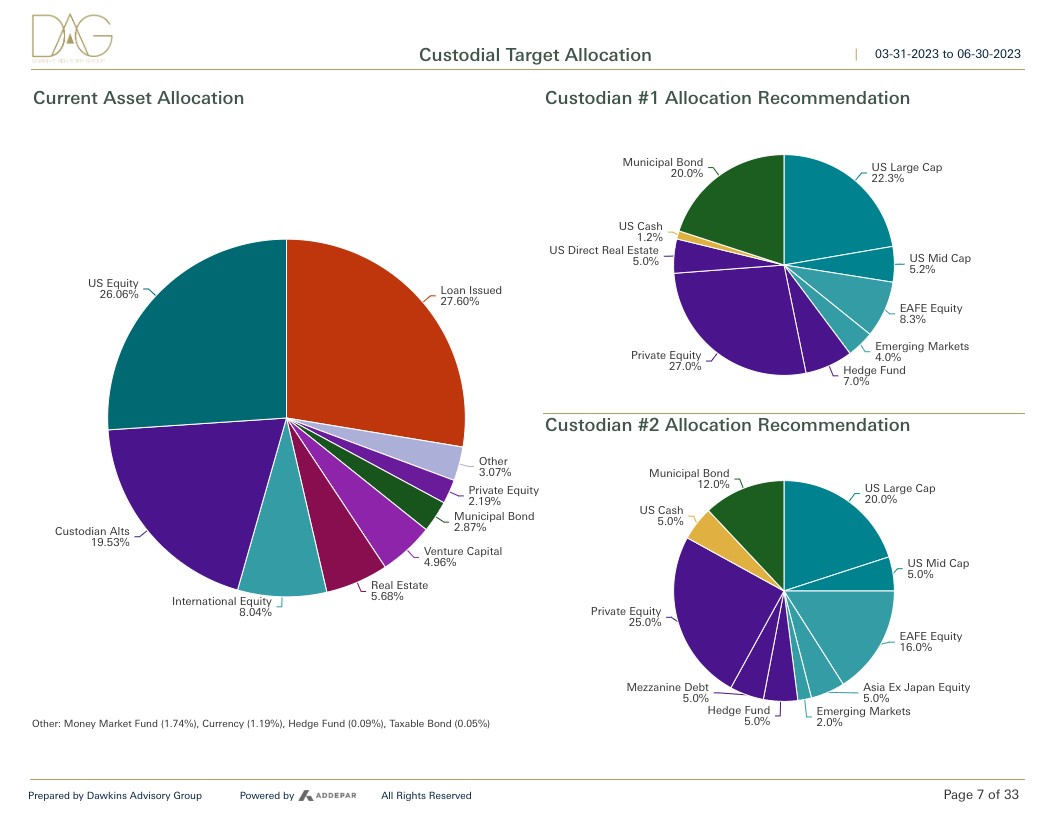Click Custodian #2 EAFE Equity 16.0% label
Image resolution: width=1056 pixels, height=816 pixels.
930,641
